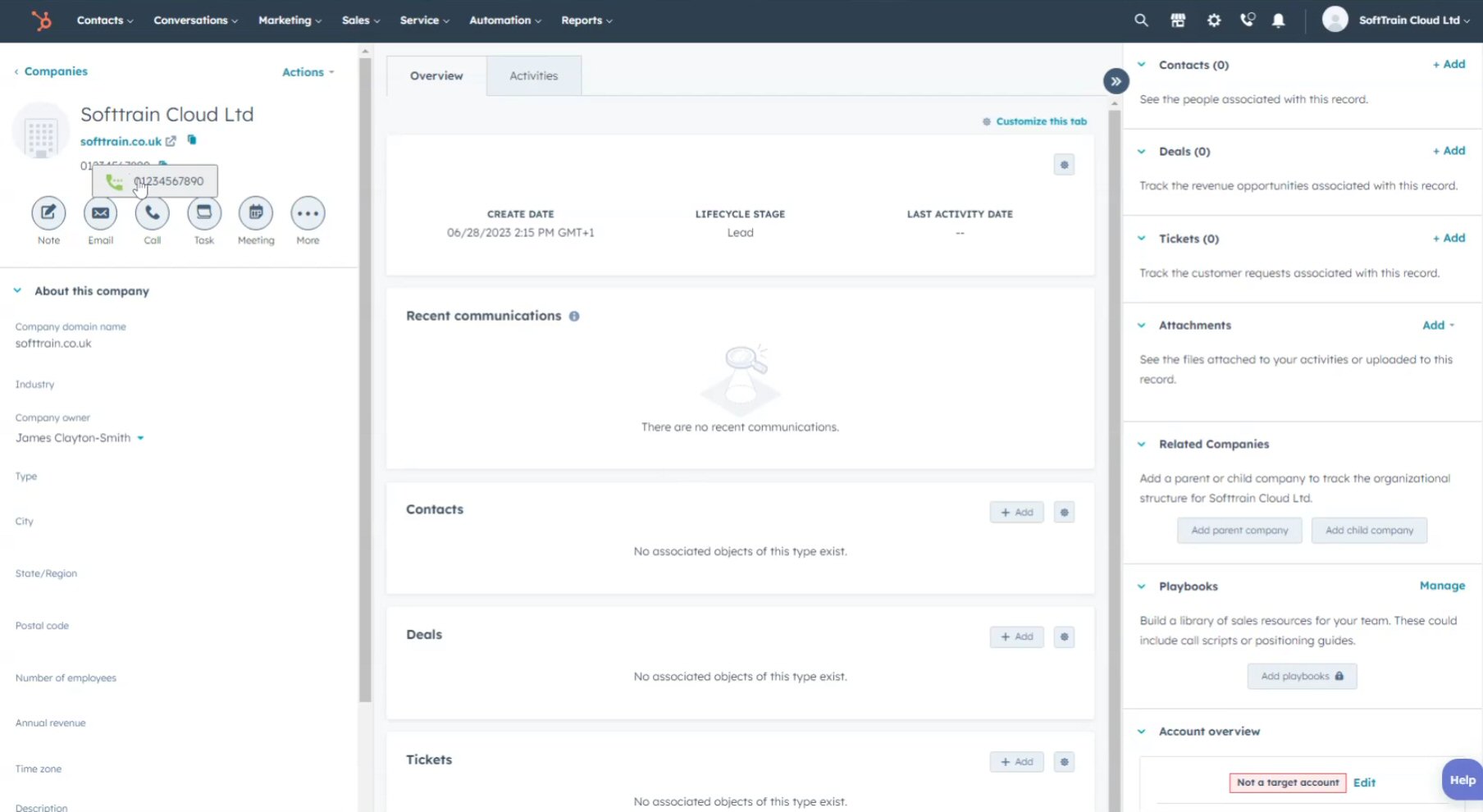This screenshot has height=812, width=1483.
Task: Open settings gear on the Contacts card
Action: (x=1064, y=513)
